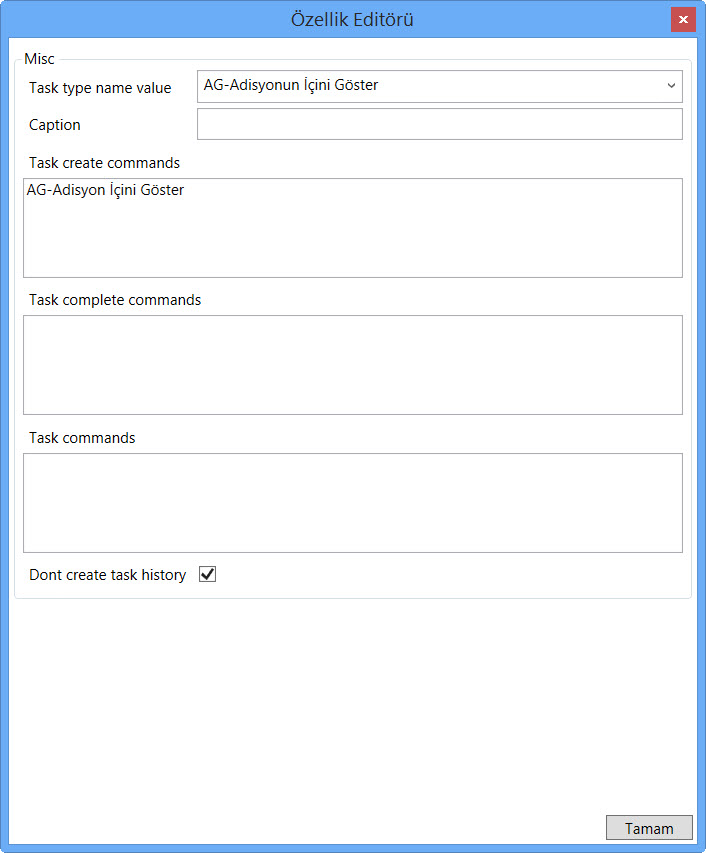The image size is (706, 853).
Task: Expand the Task type name value dropdown arrow
Action: (671, 86)
